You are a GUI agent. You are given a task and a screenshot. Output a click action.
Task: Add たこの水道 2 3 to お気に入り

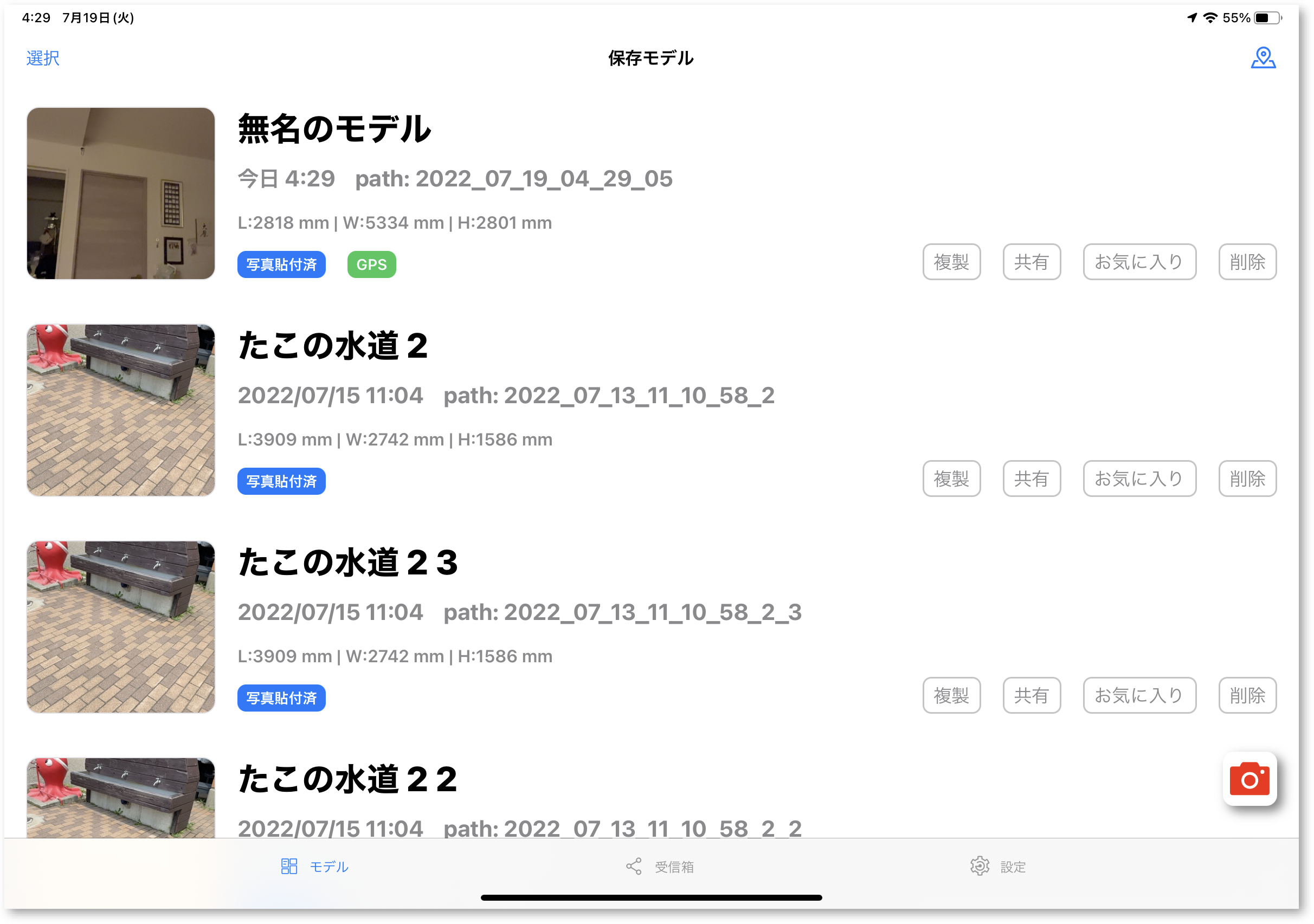point(1139,695)
